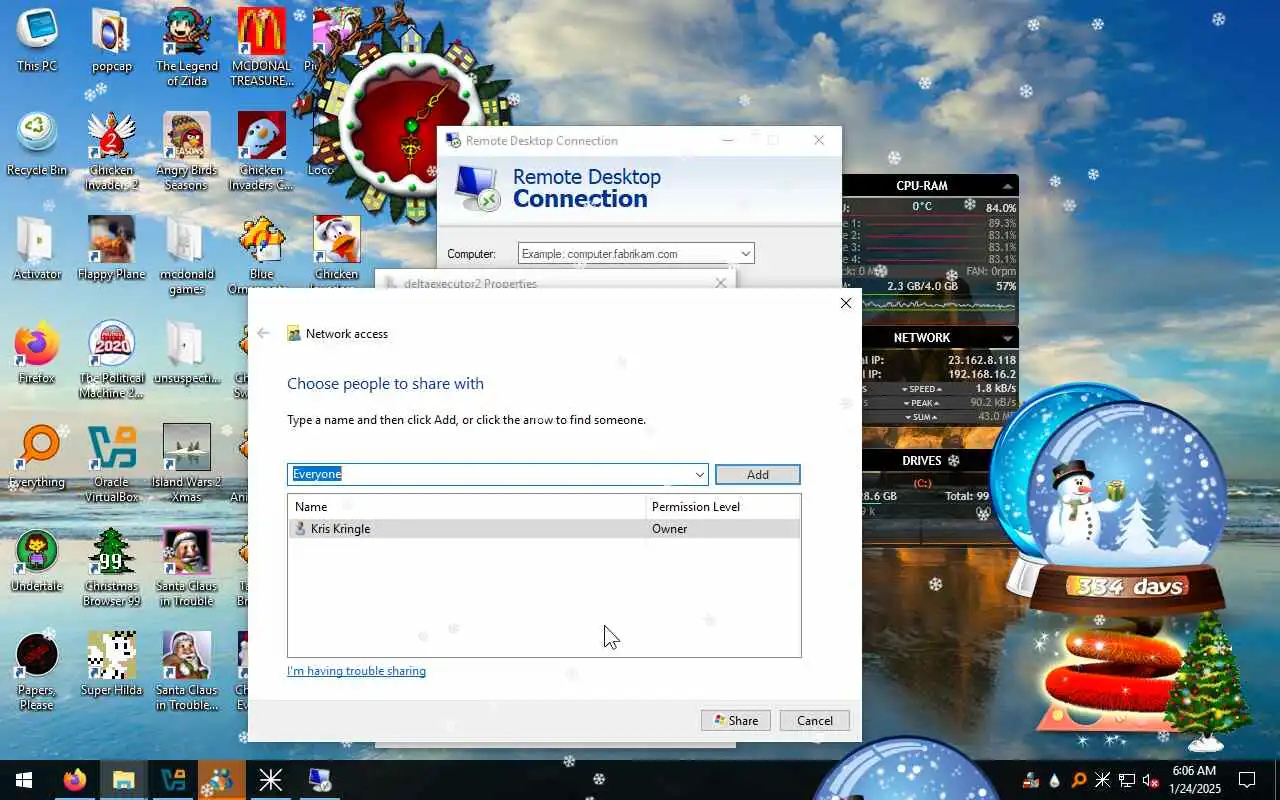The width and height of the screenshot is (1280, 800).
Task: Open the Everything search icon in system tray
Action: (x=1079, y=780)
